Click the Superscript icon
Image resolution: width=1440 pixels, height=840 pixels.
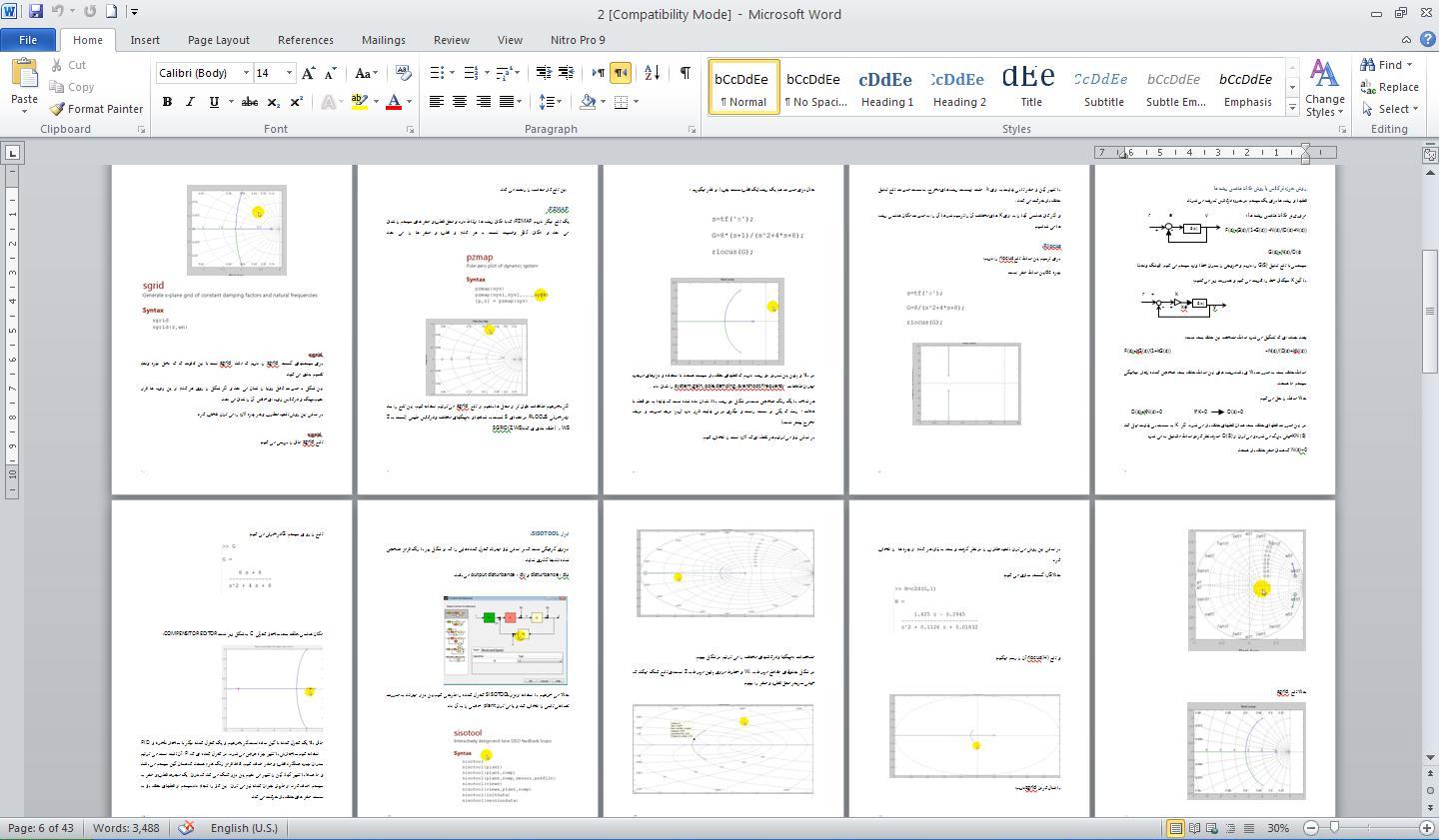(297, 102)
